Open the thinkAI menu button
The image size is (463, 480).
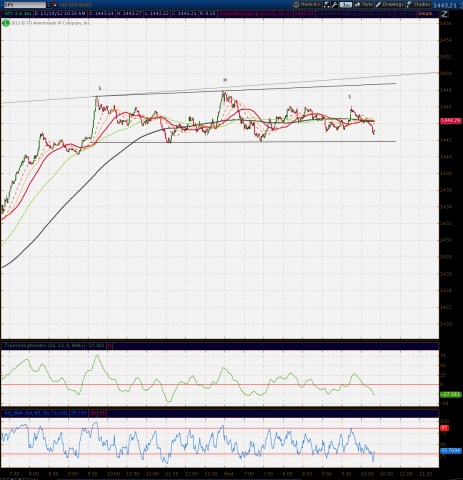[307, 5]
